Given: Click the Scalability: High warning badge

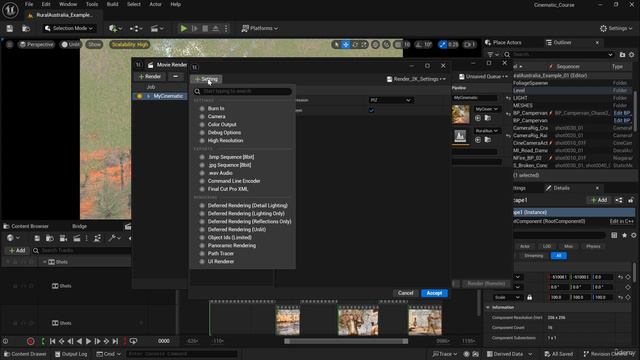Looking at the screenshot, I should (x=129, y=44).
